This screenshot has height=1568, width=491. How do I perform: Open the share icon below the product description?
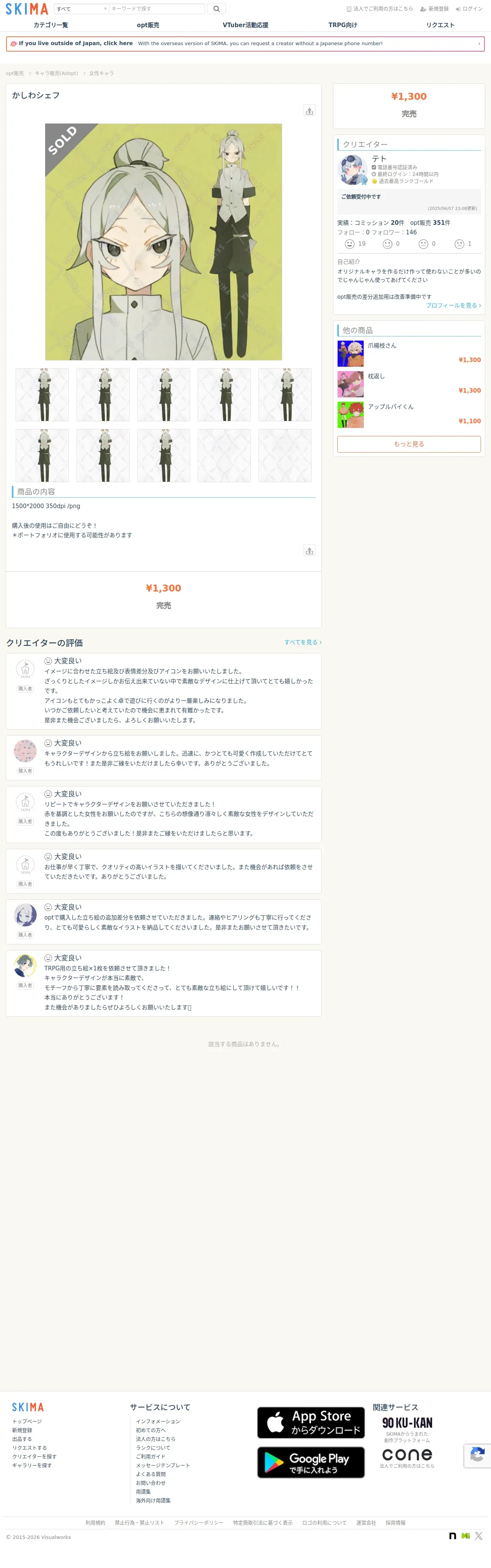tap(309, 550)
